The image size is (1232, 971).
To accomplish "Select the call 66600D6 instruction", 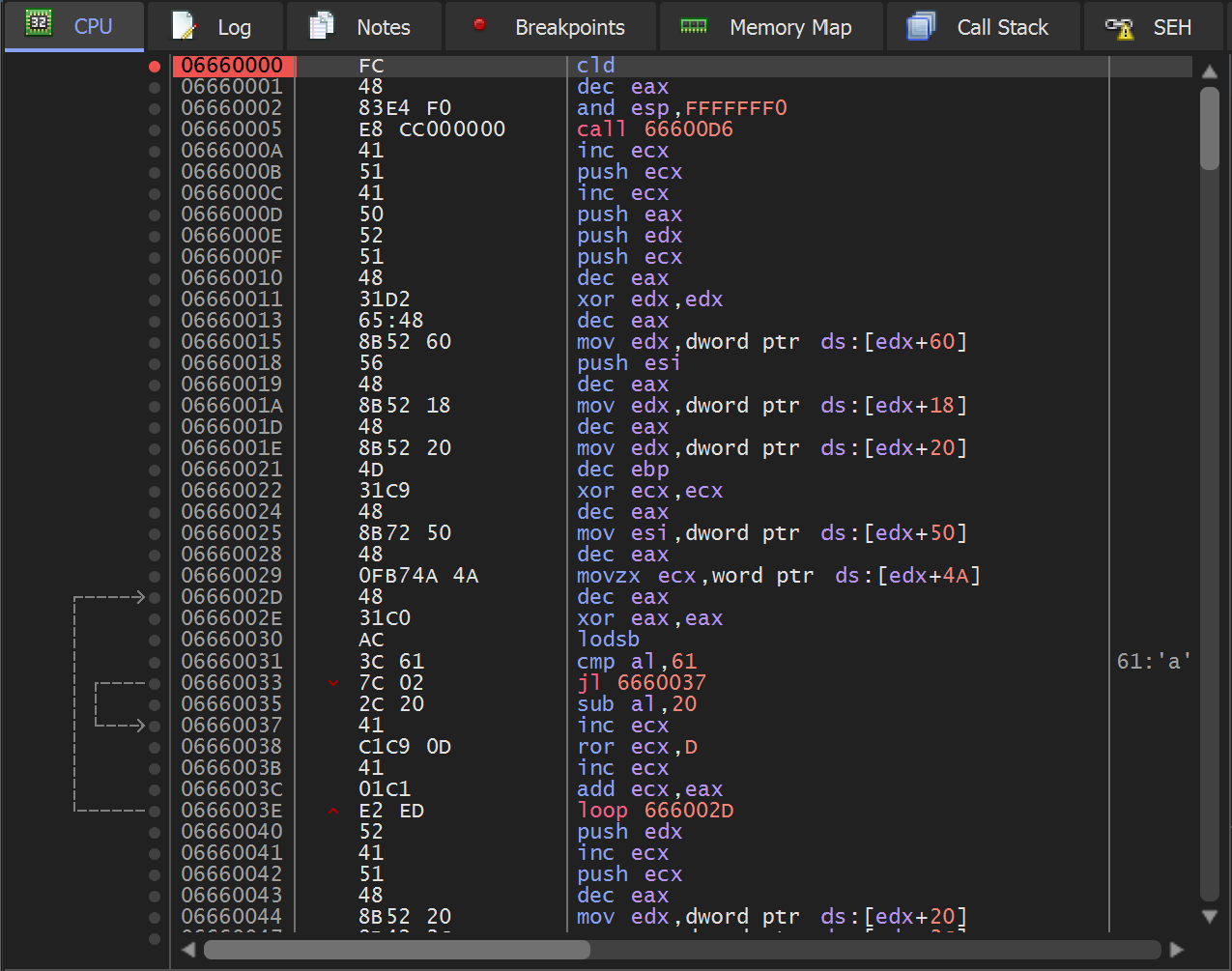I will 654,129.
